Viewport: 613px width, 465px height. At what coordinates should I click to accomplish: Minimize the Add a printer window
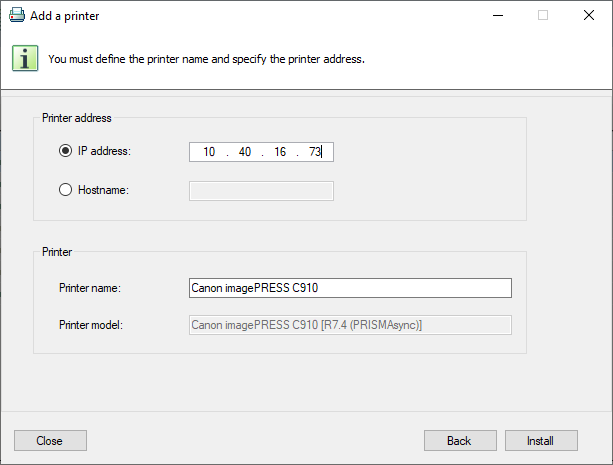pyautogui.click(x=497, y=16)
